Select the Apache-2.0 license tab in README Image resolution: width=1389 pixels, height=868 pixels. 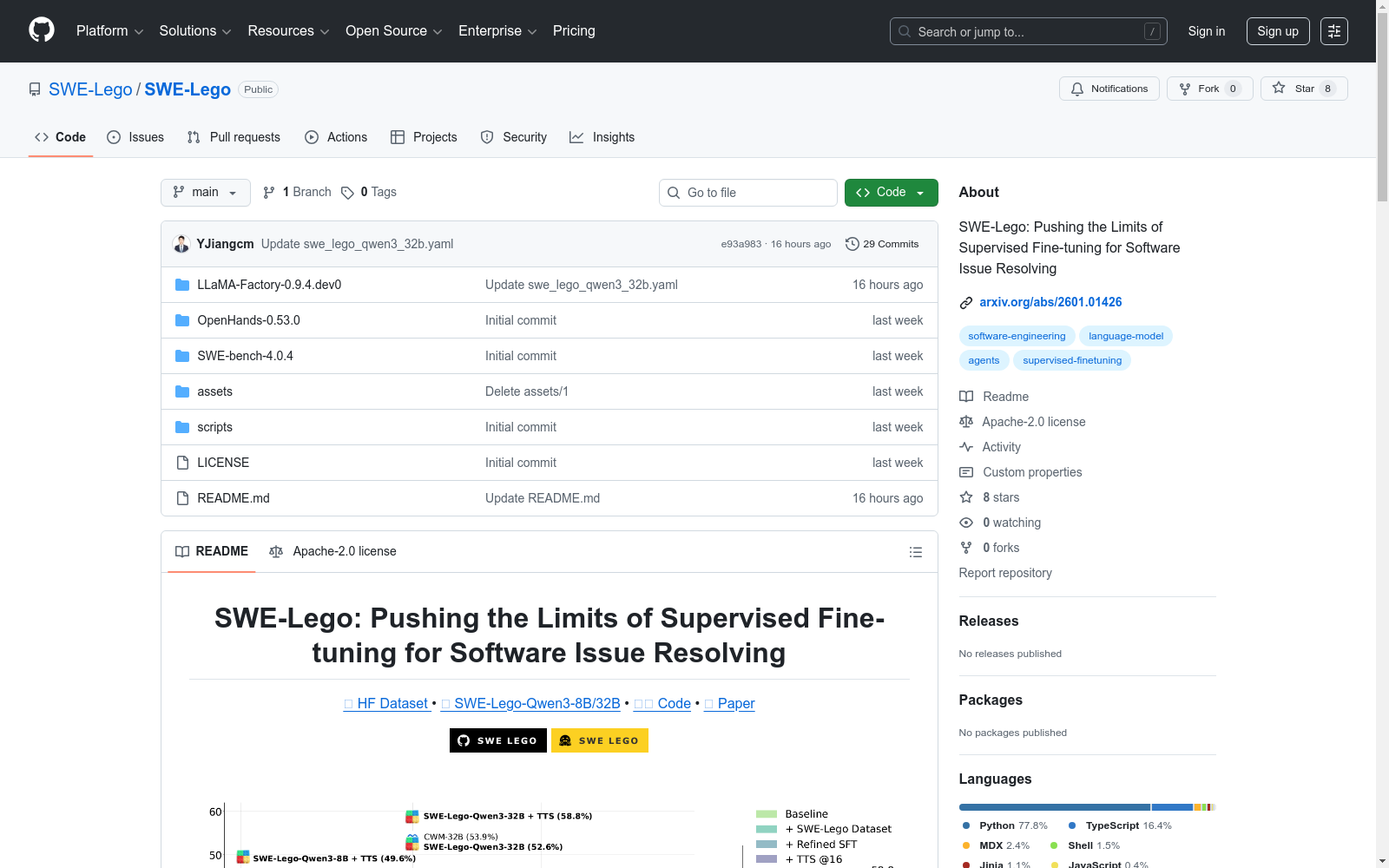click(333, 551)
